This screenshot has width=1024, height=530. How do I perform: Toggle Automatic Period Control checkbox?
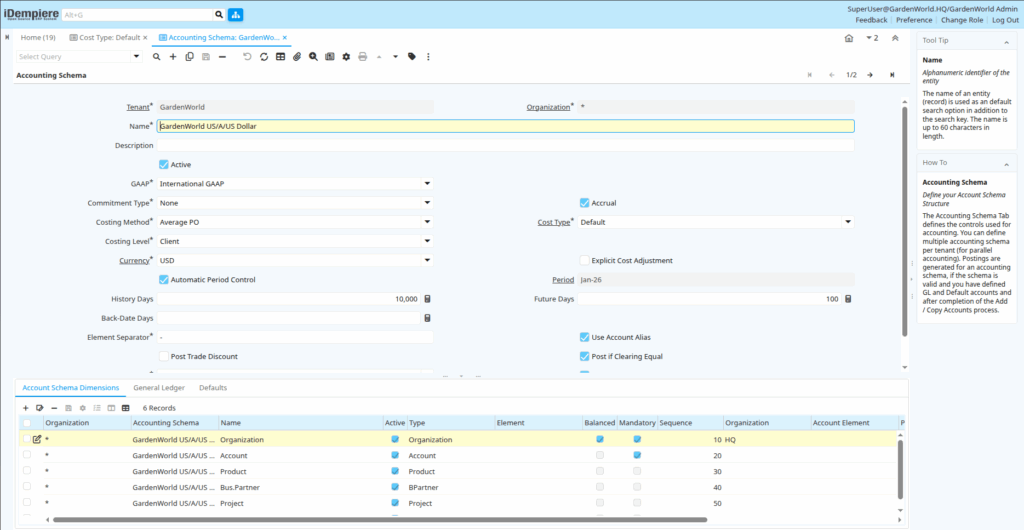(x=164, y=279)
